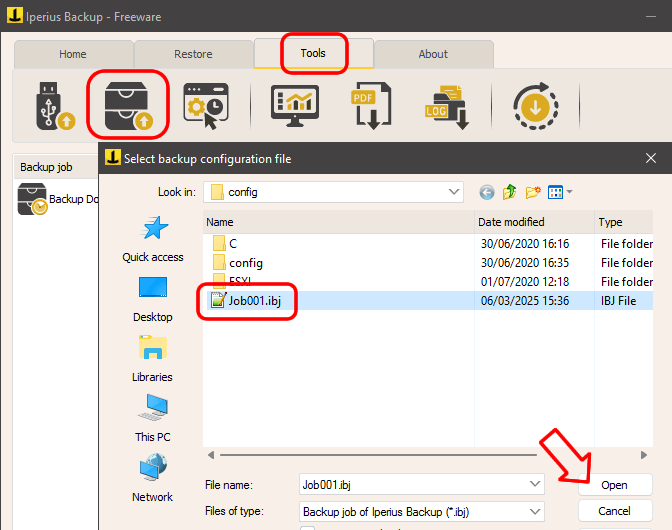Open the scheduler settings window icon

click(x=206, y=106)
